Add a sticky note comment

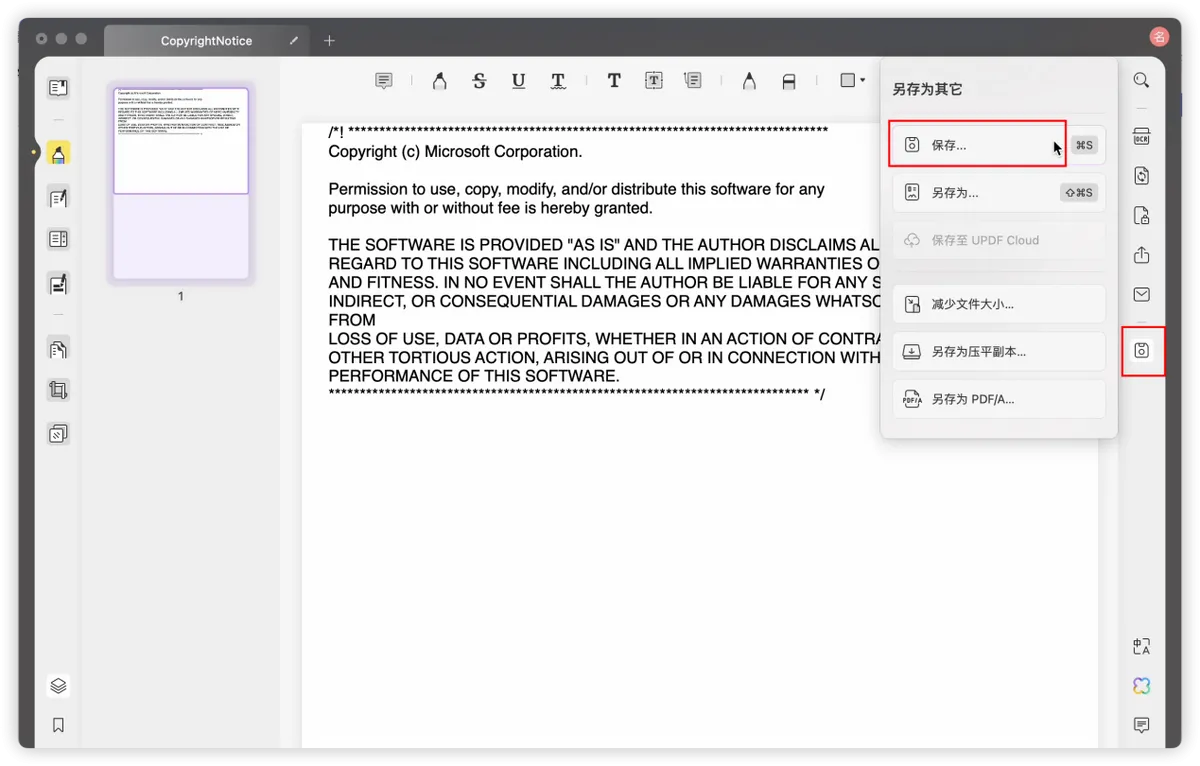384,81
